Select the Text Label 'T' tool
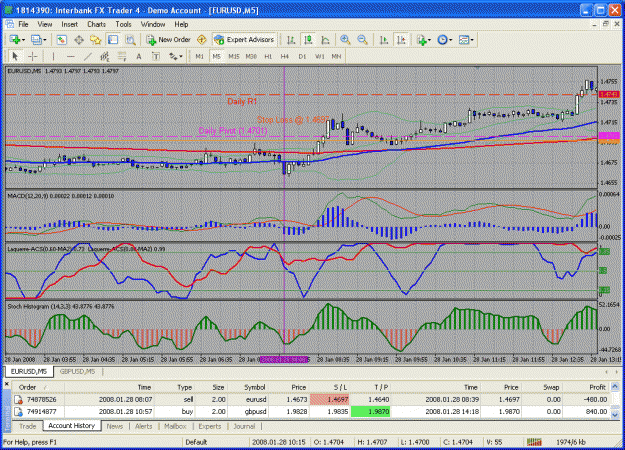 point(156,57)
